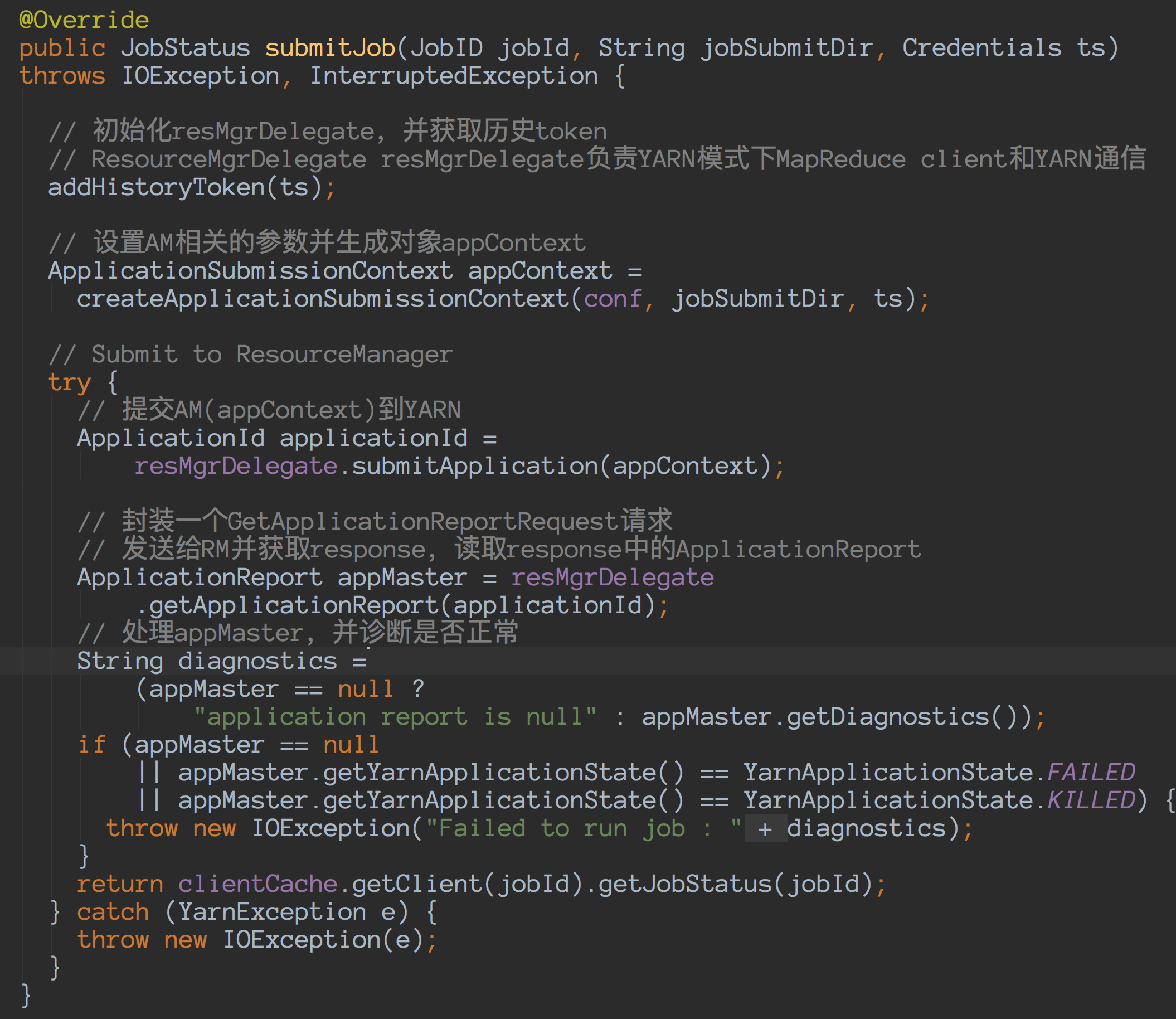Click the addHistoryToken method call
1176x1019 pixels.
pos(155,188)
